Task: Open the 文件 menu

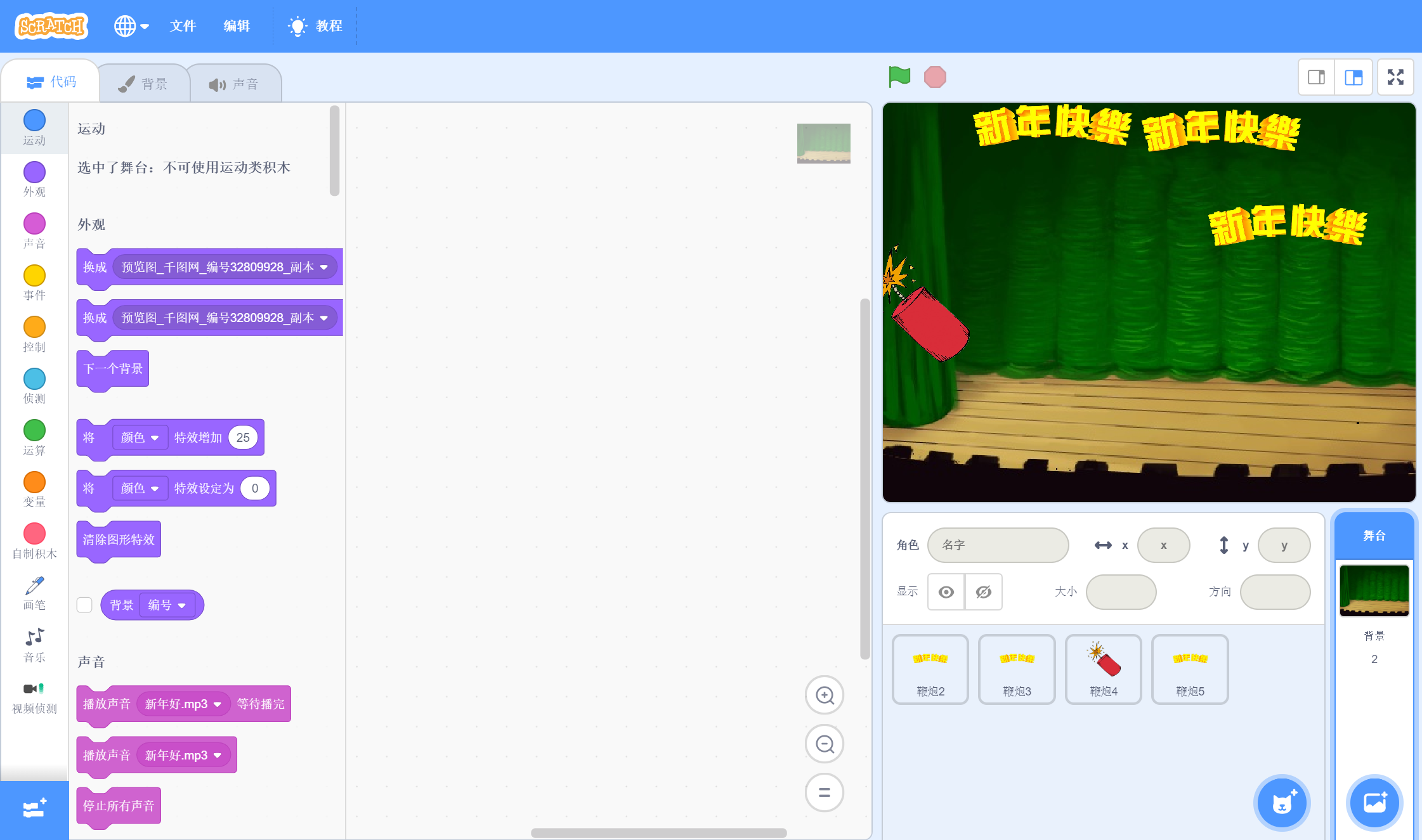Action: tap(183, 26)
